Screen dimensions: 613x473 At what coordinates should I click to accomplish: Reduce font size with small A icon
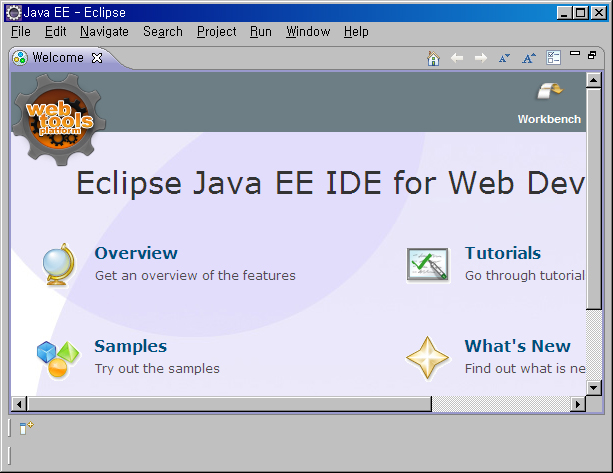point(504,59)
